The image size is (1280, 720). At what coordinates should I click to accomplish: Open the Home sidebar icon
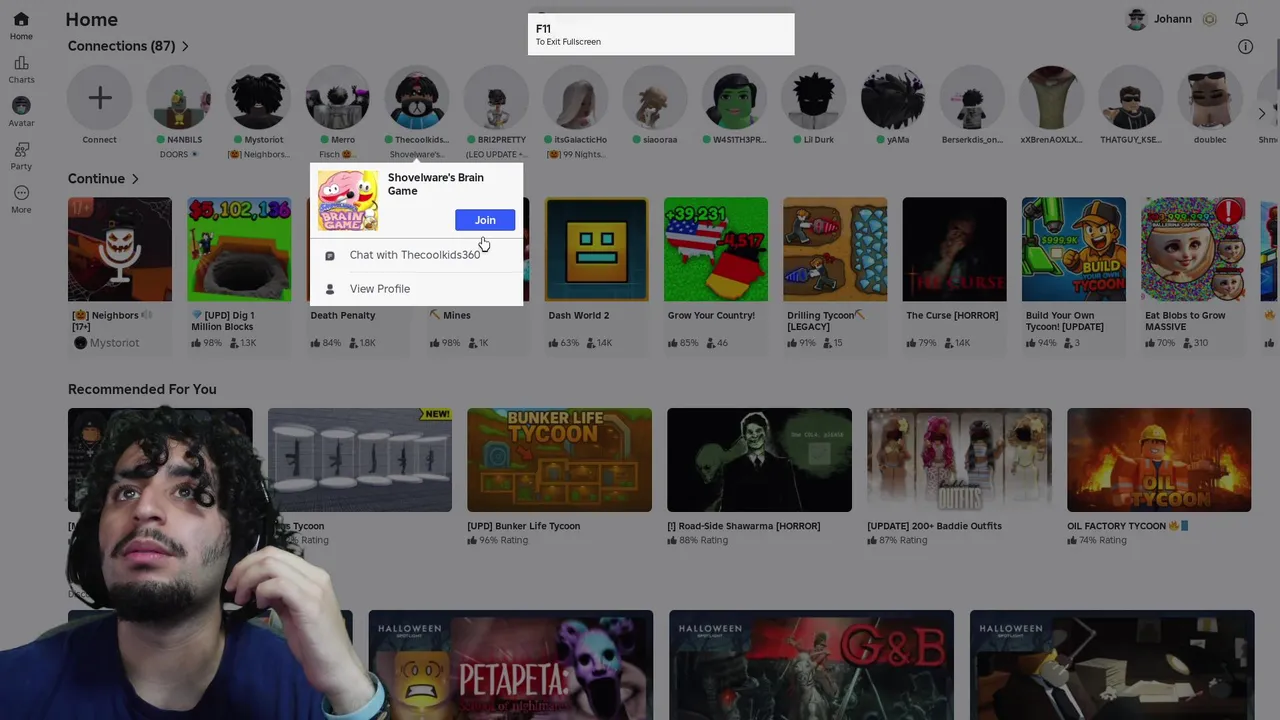pyautogui.click(x=21, y=19)
